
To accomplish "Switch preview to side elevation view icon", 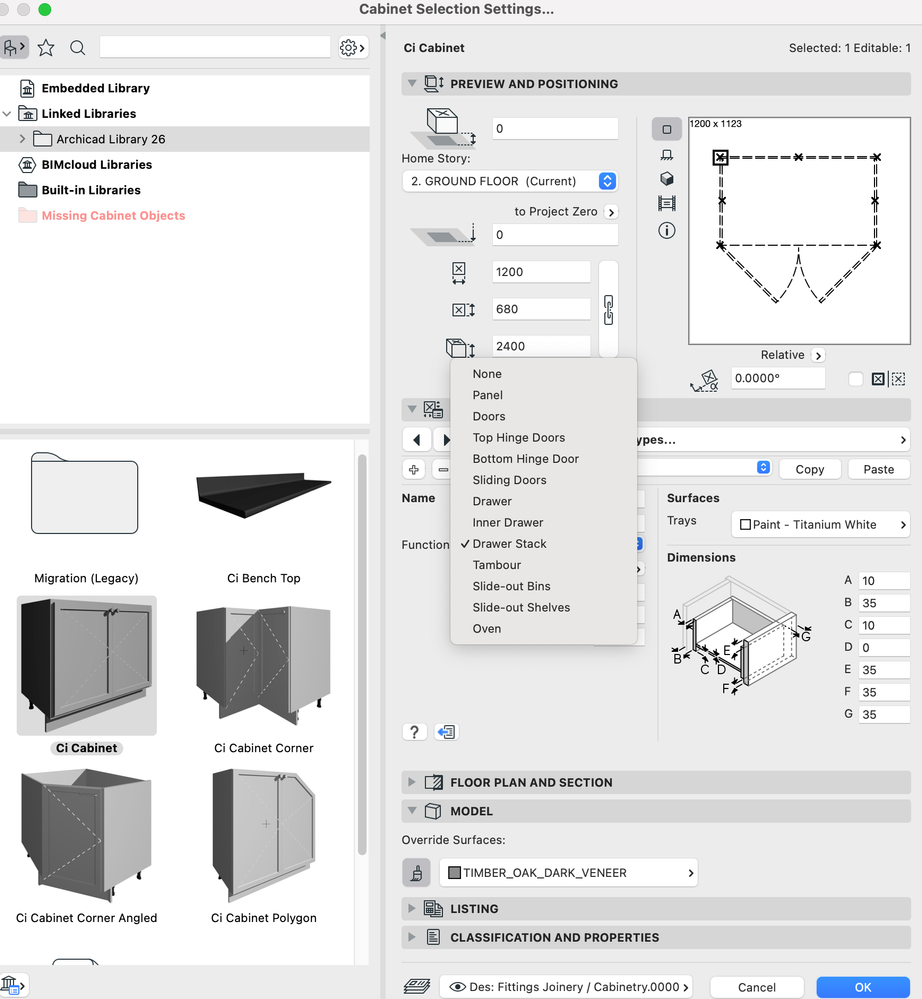I will pyautogui.click(x=667, y=155).
